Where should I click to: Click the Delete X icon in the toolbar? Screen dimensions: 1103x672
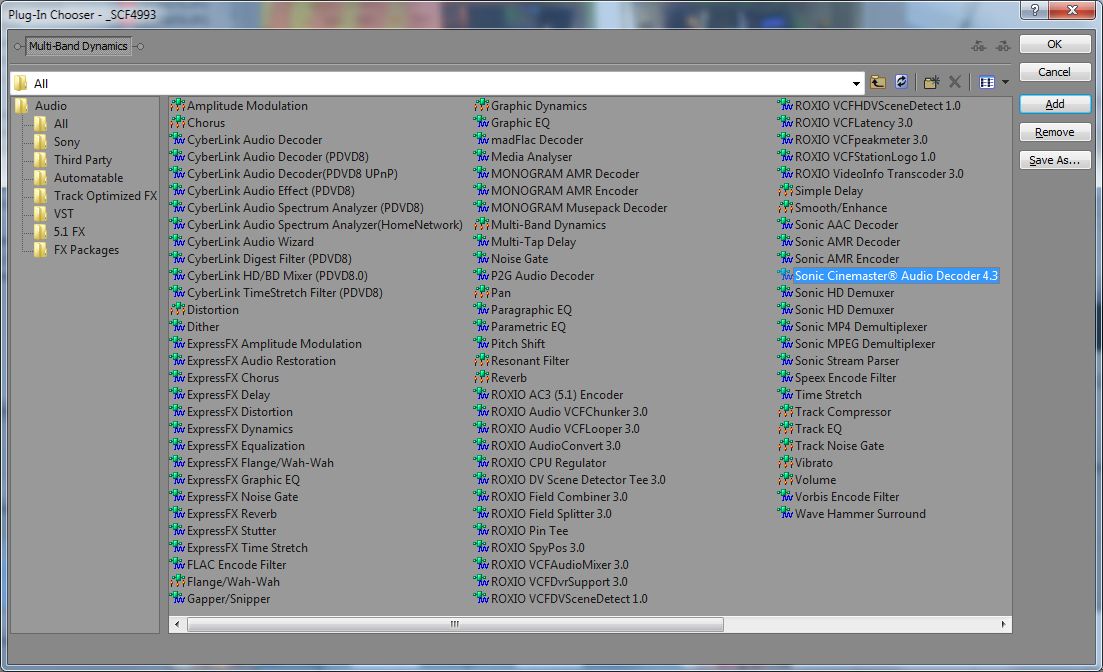pos(955,82)
